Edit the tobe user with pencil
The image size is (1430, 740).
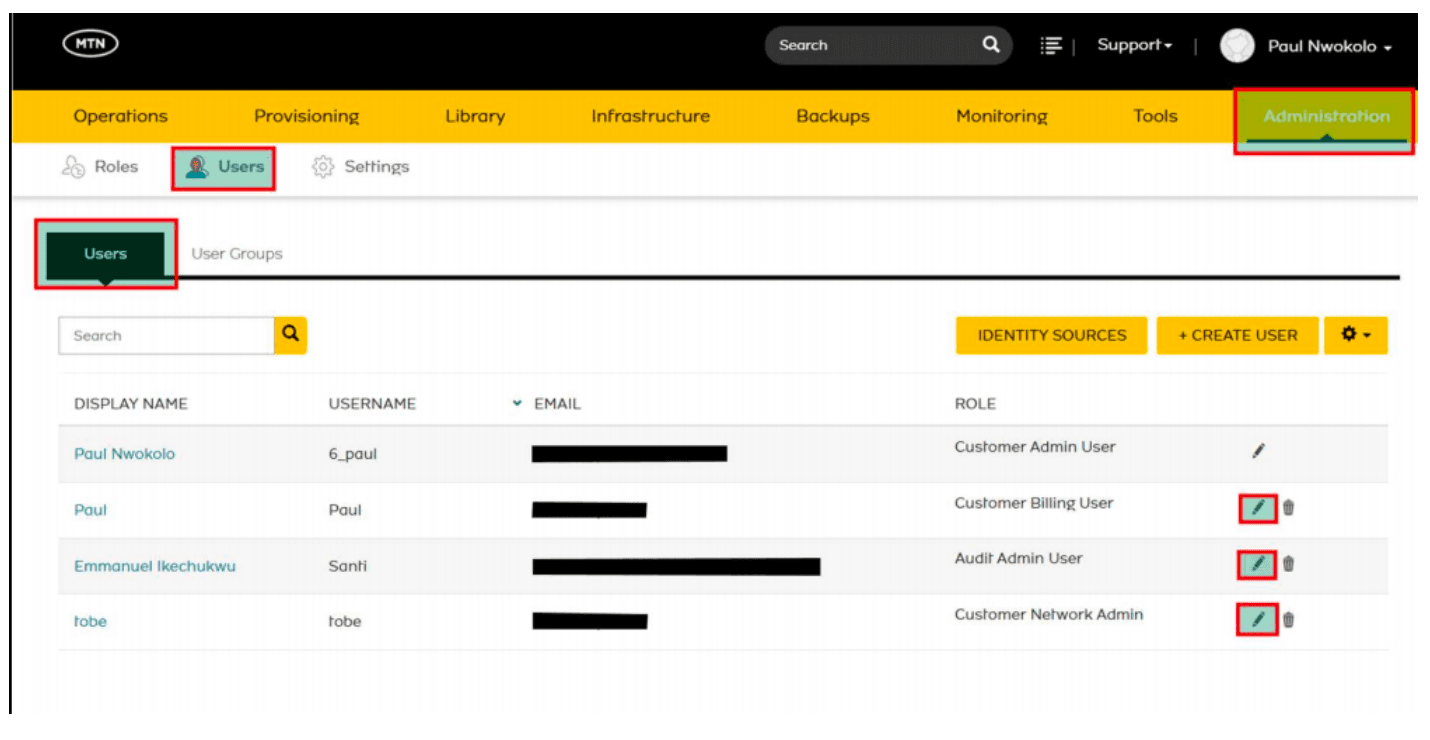[x=1258, y=620]
